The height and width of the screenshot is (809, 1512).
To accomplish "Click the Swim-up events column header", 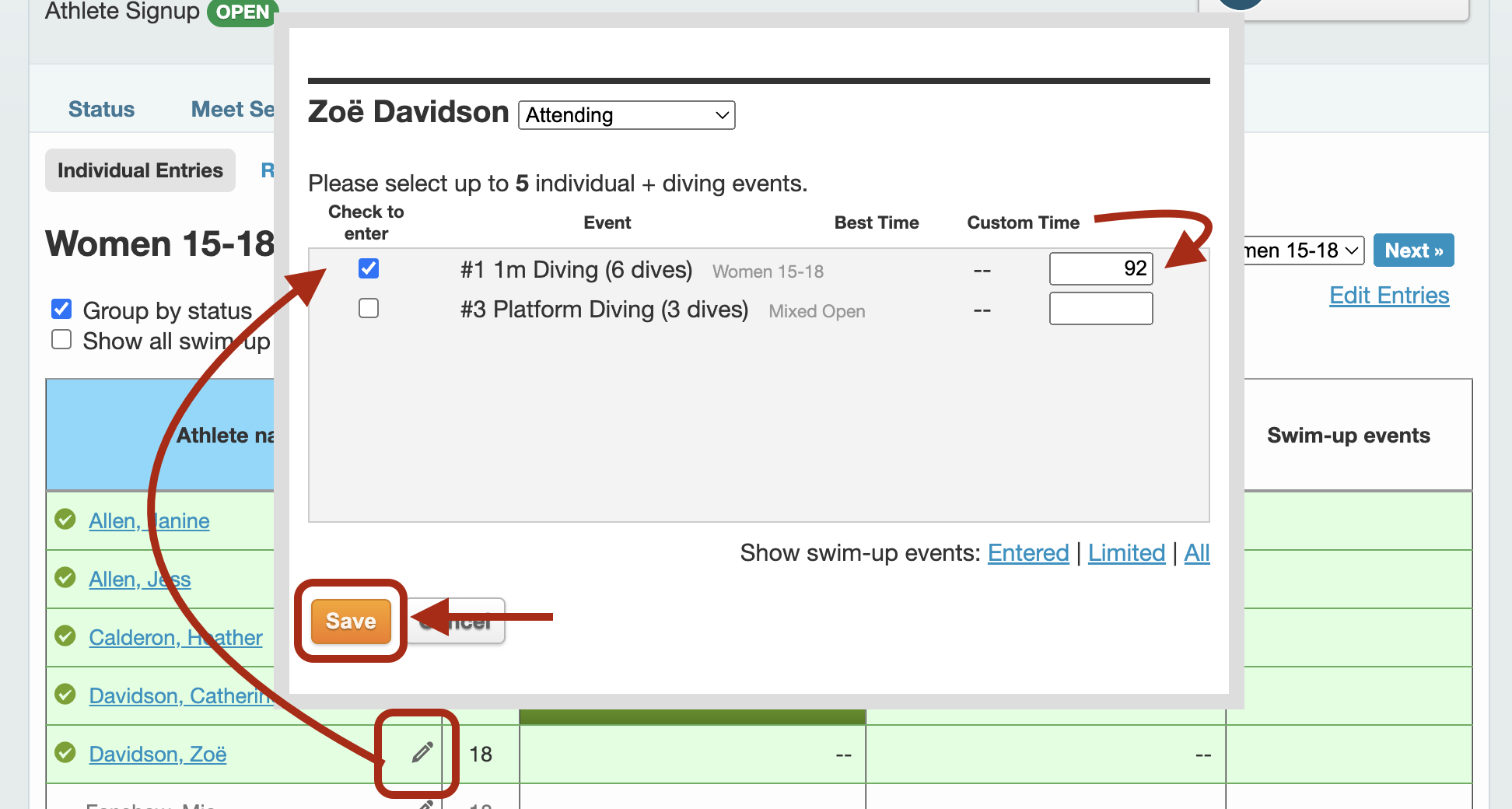I will coord(1348,435).
